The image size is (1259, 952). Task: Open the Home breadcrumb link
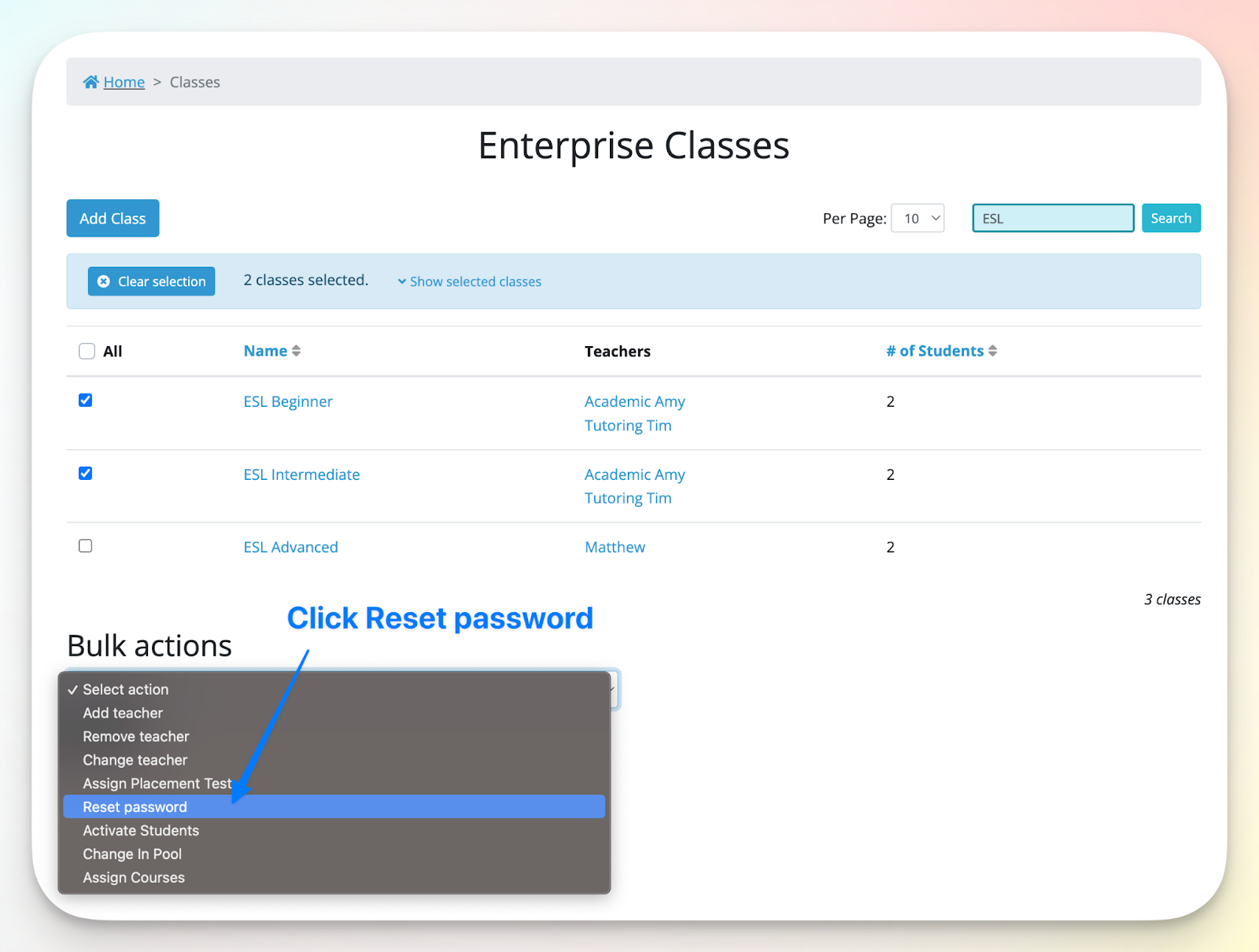point(124,82)
